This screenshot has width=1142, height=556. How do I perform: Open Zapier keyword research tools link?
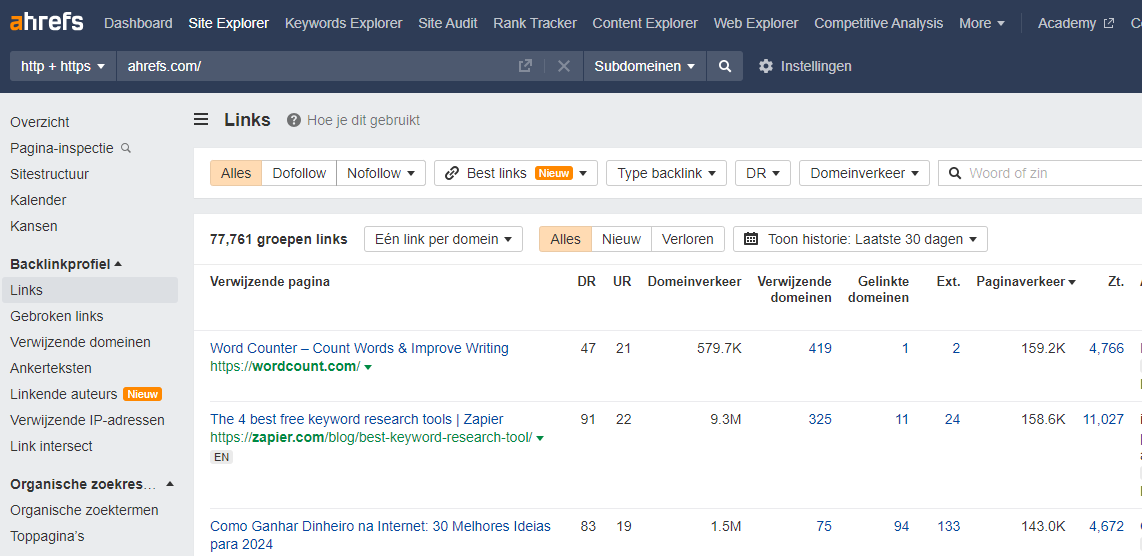(x=357, y=419)
